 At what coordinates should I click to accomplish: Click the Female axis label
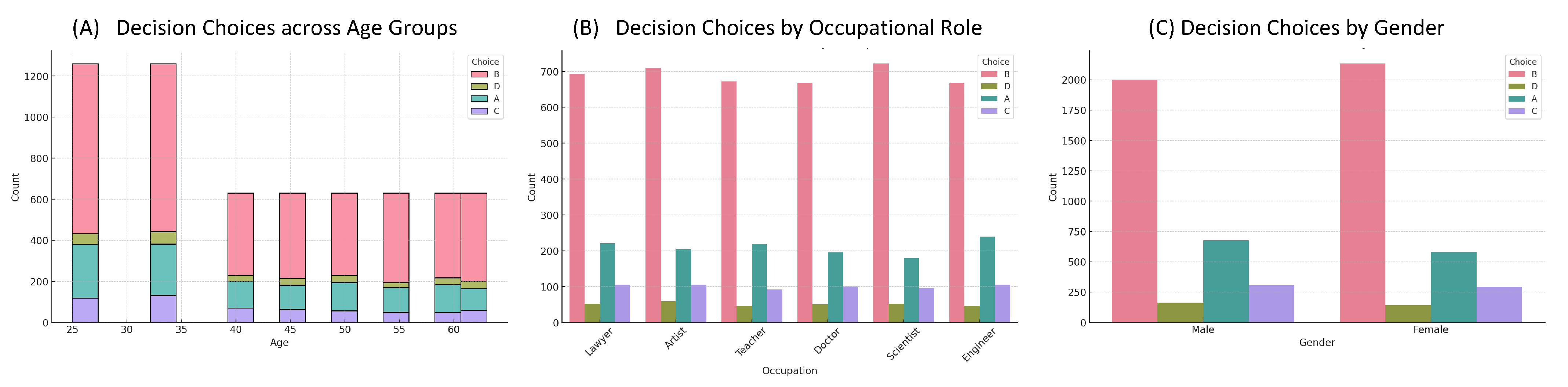point(1430,330)
